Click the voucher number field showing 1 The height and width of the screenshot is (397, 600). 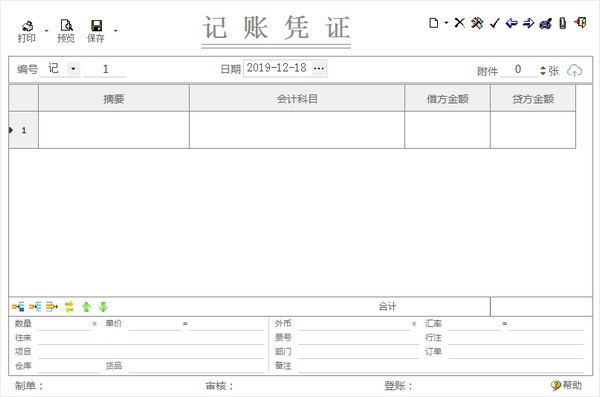coord(105,70)
